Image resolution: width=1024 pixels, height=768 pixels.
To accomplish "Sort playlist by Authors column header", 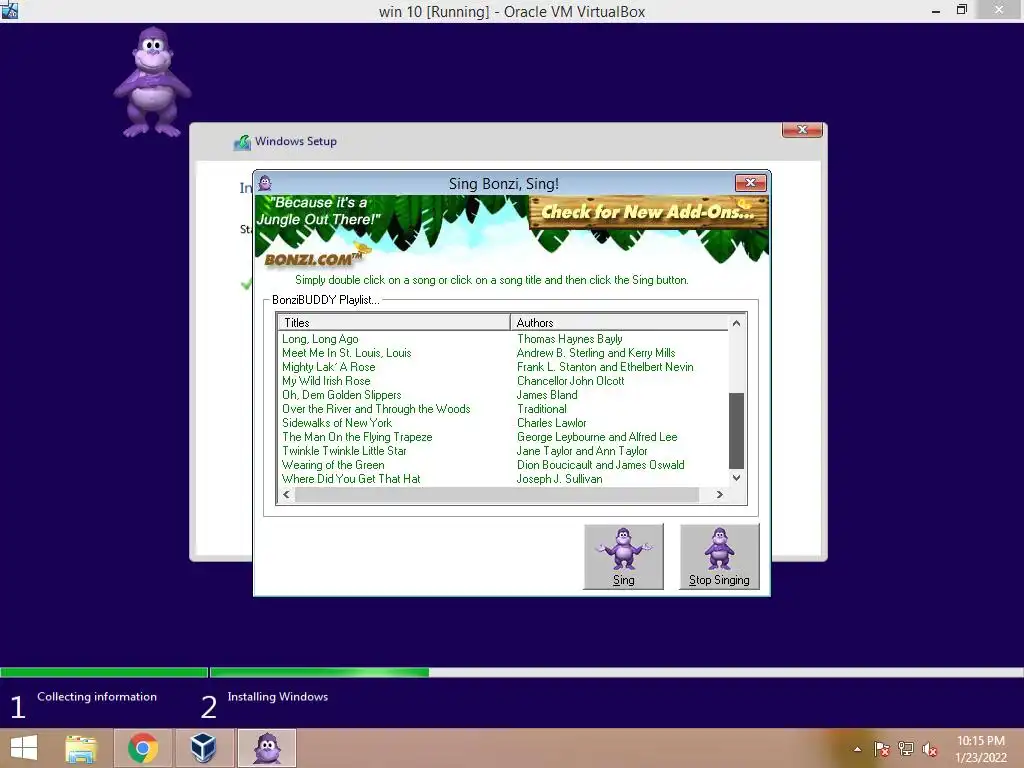I will [619, 323].
